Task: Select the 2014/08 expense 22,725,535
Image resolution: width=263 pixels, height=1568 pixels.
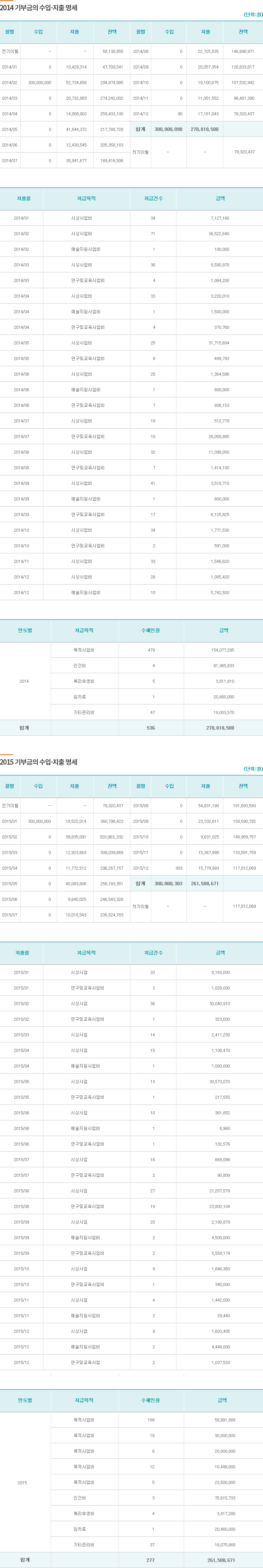Action: [208, 52]
